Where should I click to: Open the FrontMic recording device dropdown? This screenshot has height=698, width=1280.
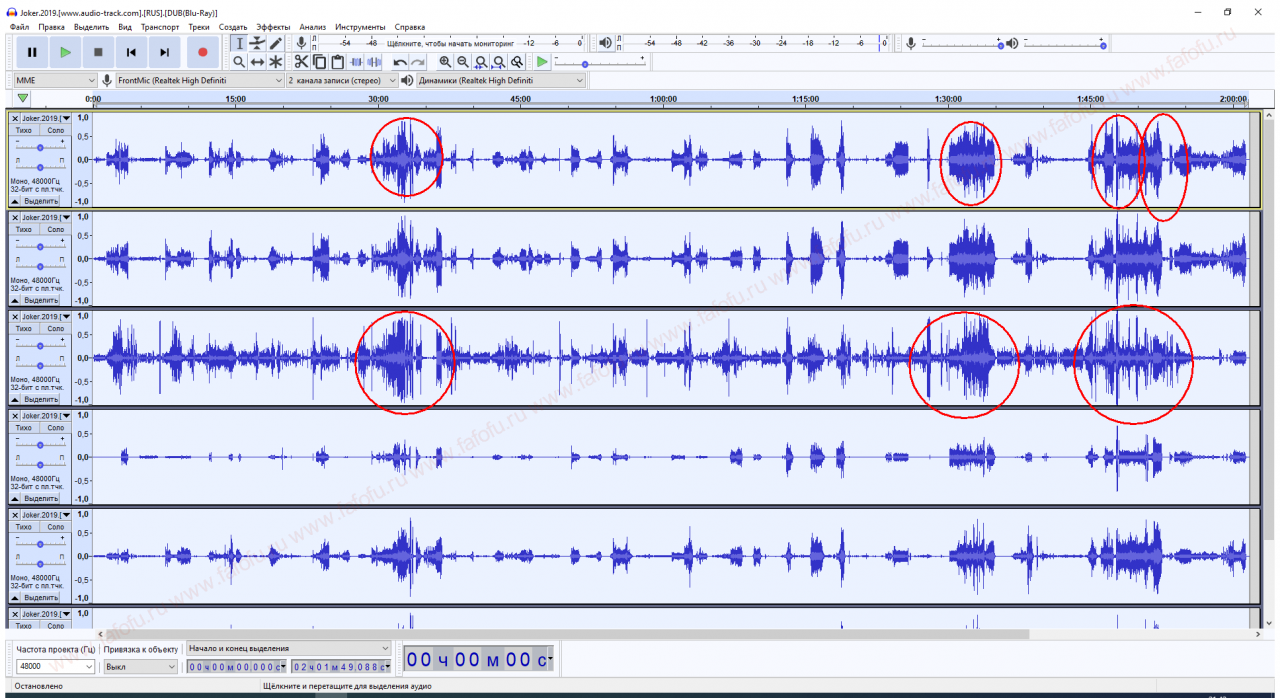pyautogui.click(x=200, y=80)
